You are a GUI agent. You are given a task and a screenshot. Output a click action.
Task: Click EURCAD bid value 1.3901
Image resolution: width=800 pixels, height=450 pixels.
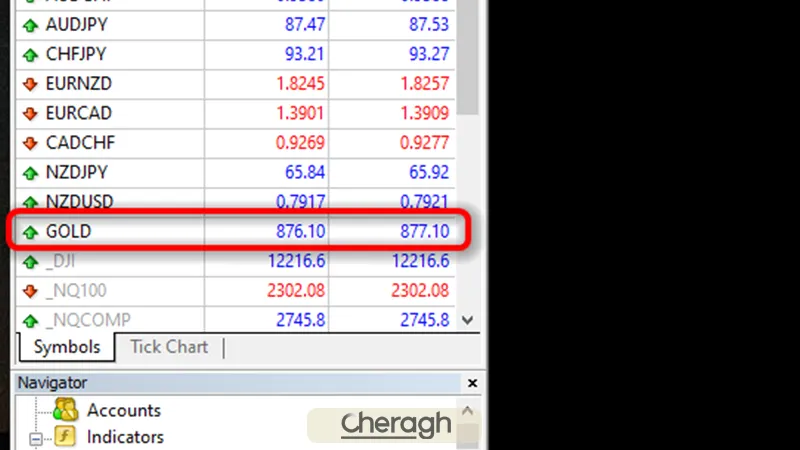tap(300, 113)
